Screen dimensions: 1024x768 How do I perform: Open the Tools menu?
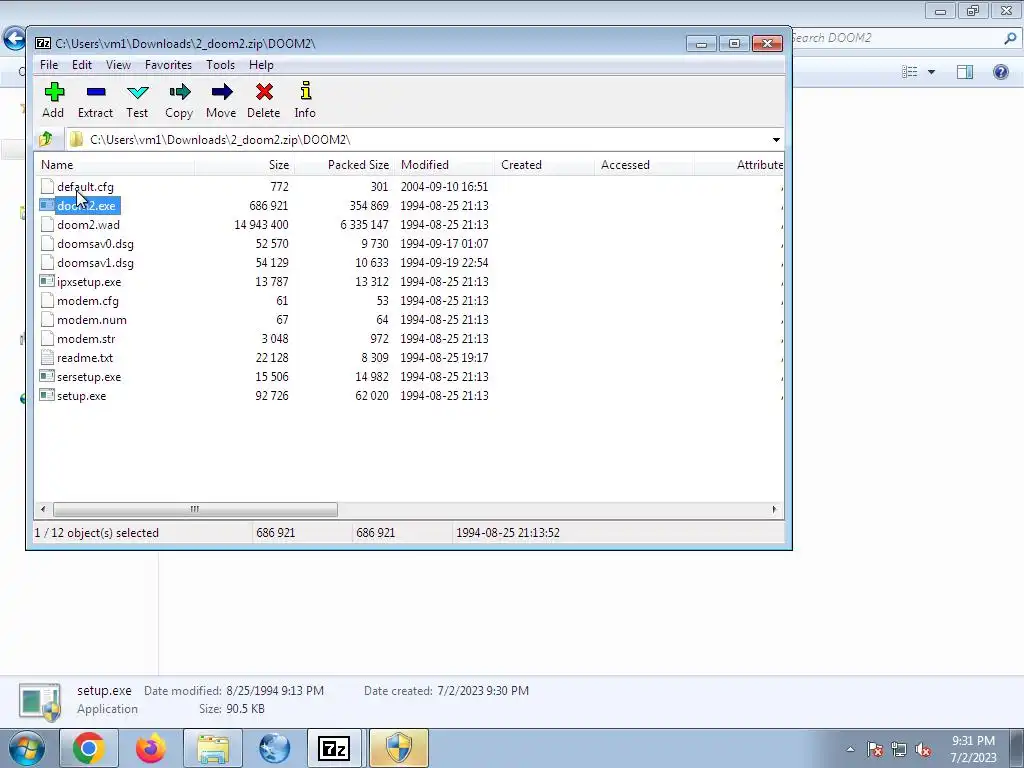click(x=220, y=65)
